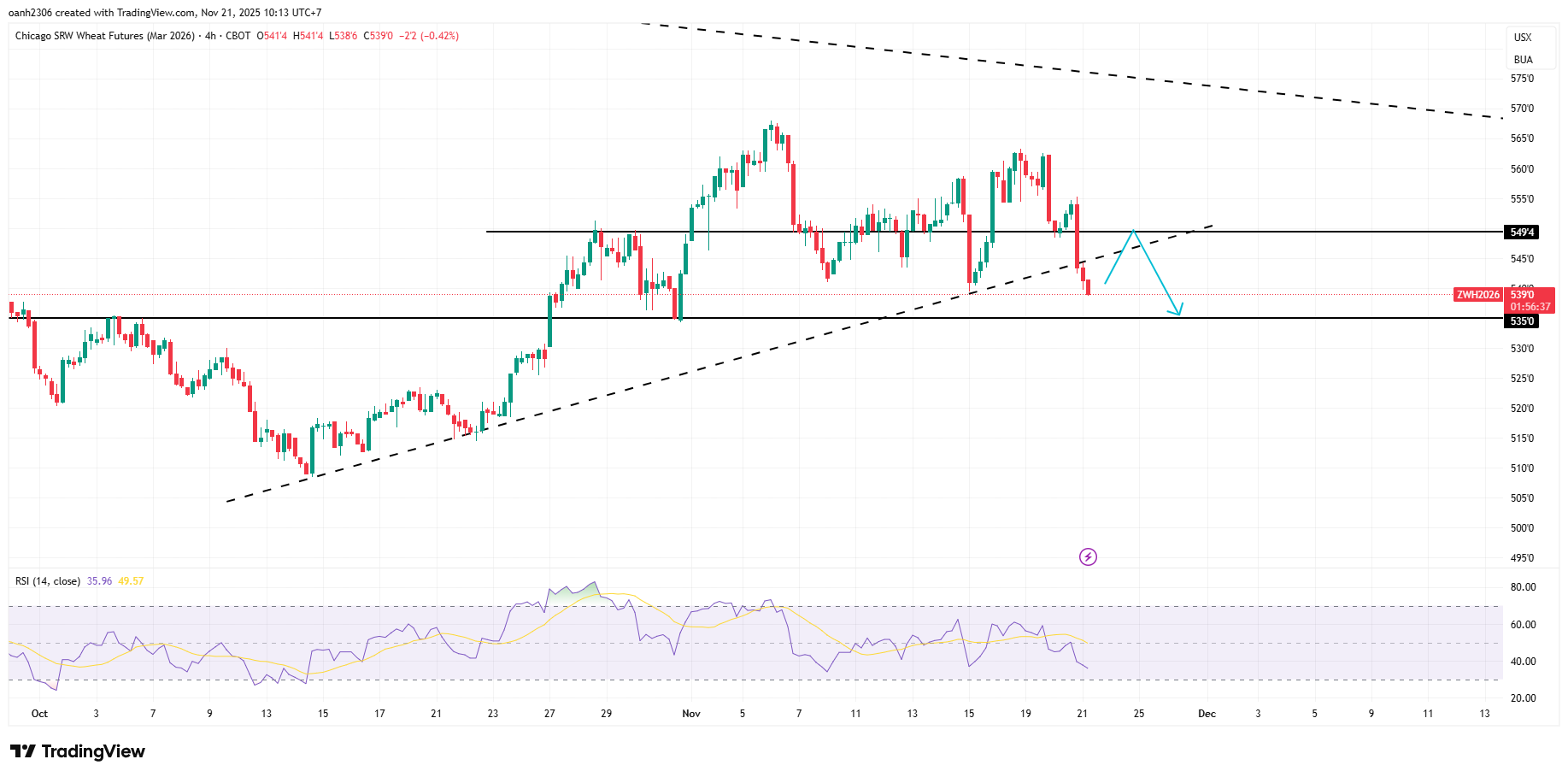The height and width of the screenshot is (777, 1568).
Task: Click the purple RSI value 35.96
Action: coord(99,581)
